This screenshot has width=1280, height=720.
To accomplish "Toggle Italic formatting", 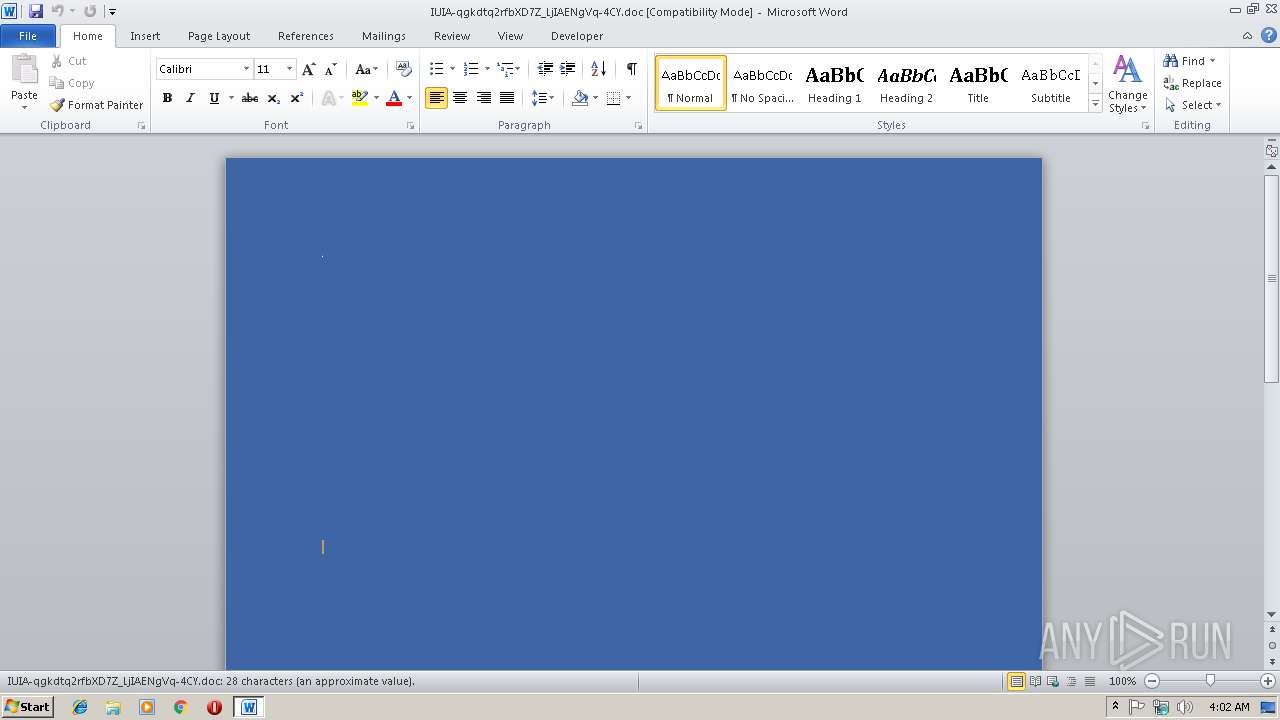I will (190, 98).
